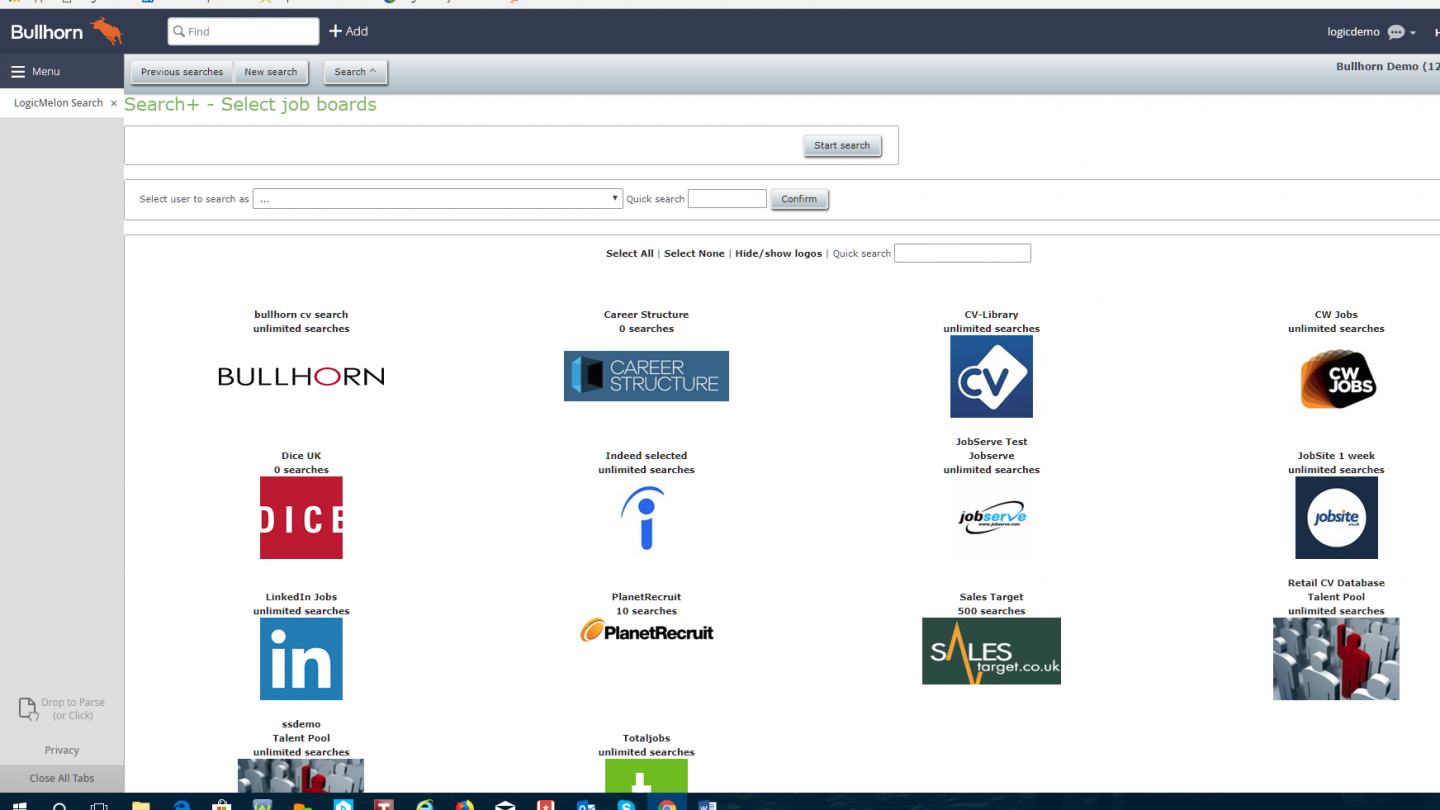This screenshot has height=810, width=1440.
Task: Open the hamburger Menu
Action: 35,72
